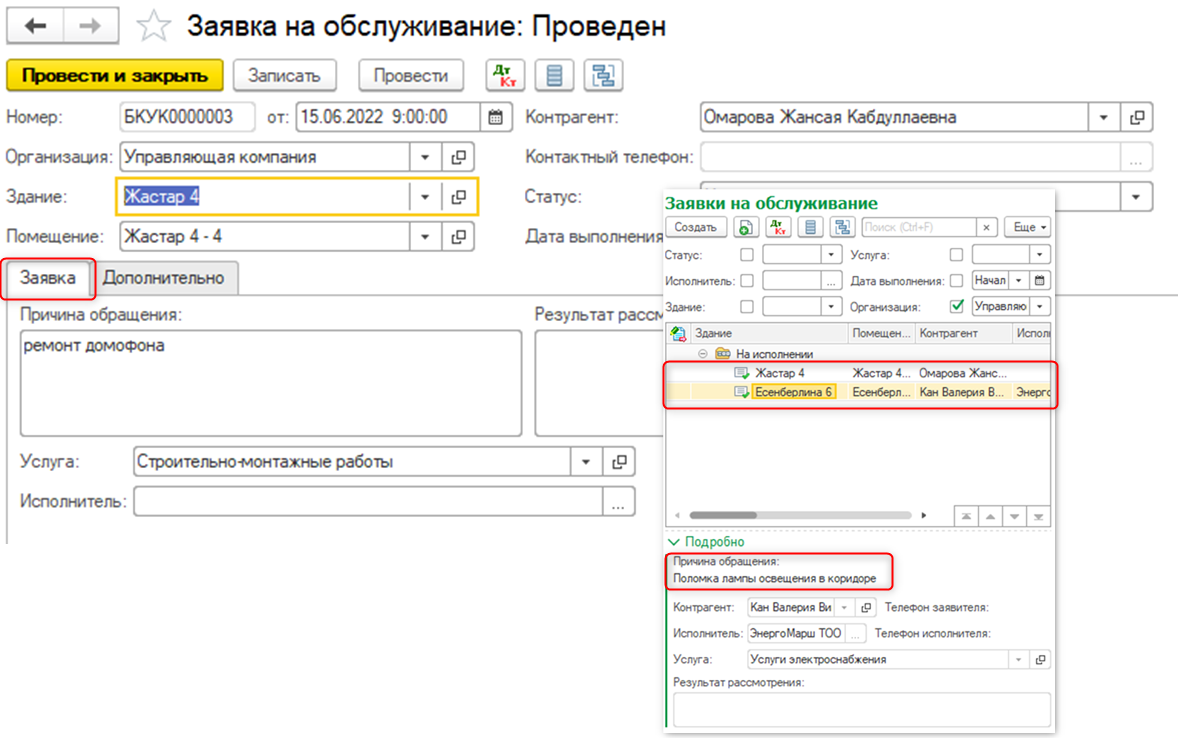Click the create-from-template icon beside Создать

[745, 227]
